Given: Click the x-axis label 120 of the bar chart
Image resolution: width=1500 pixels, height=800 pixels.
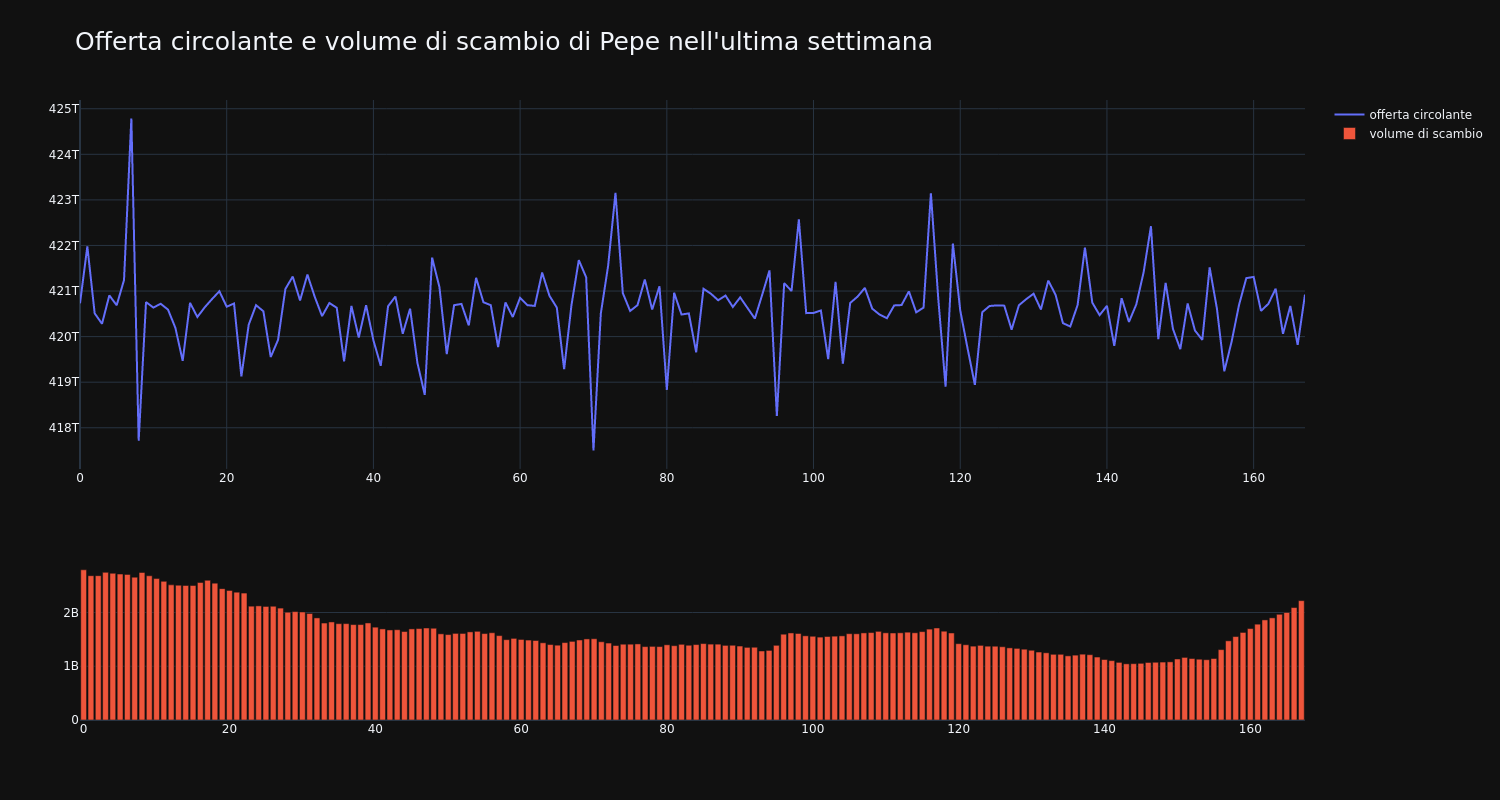Looking at the screenshot, I should point(959,729).
